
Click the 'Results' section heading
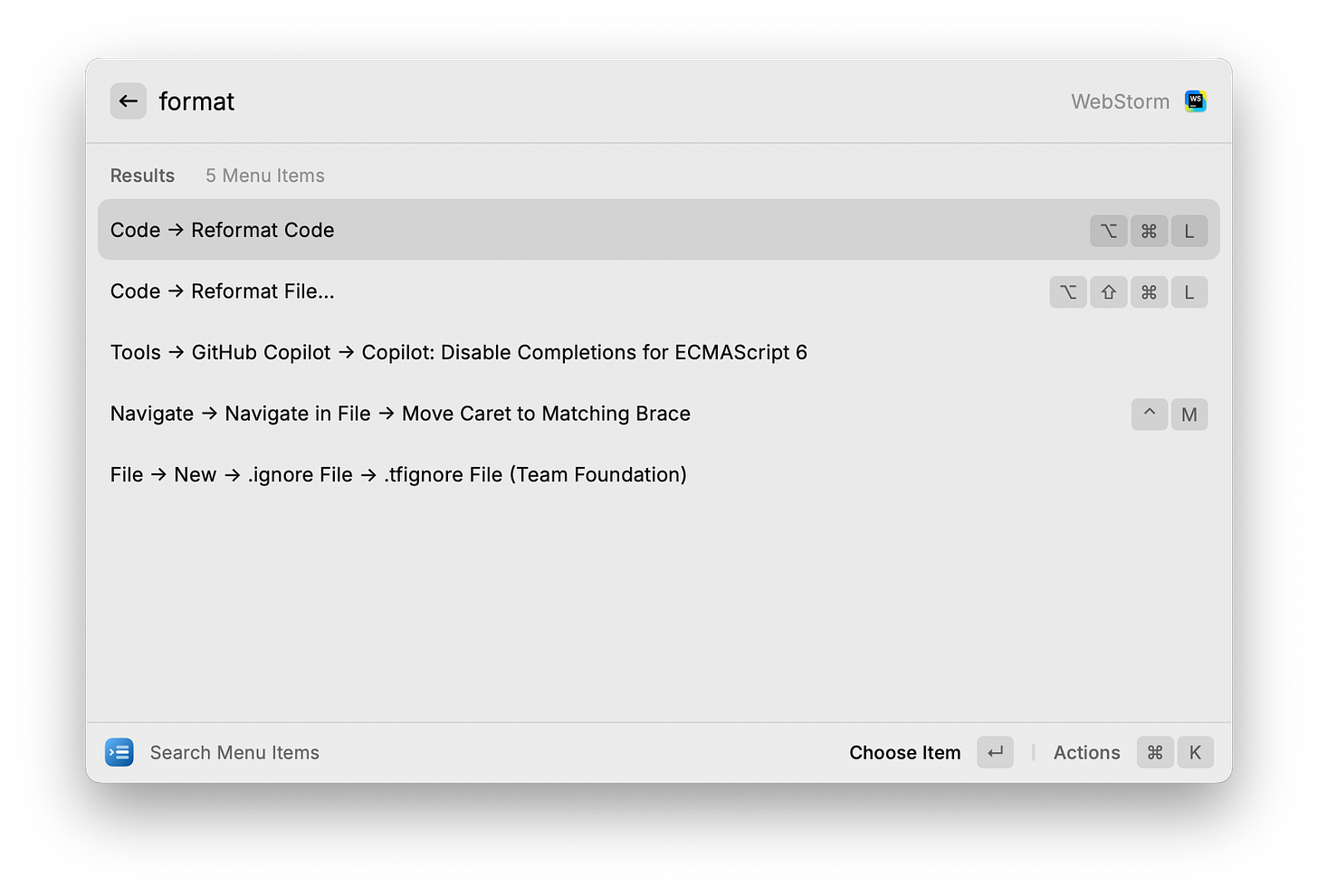[x=142, y=176]
